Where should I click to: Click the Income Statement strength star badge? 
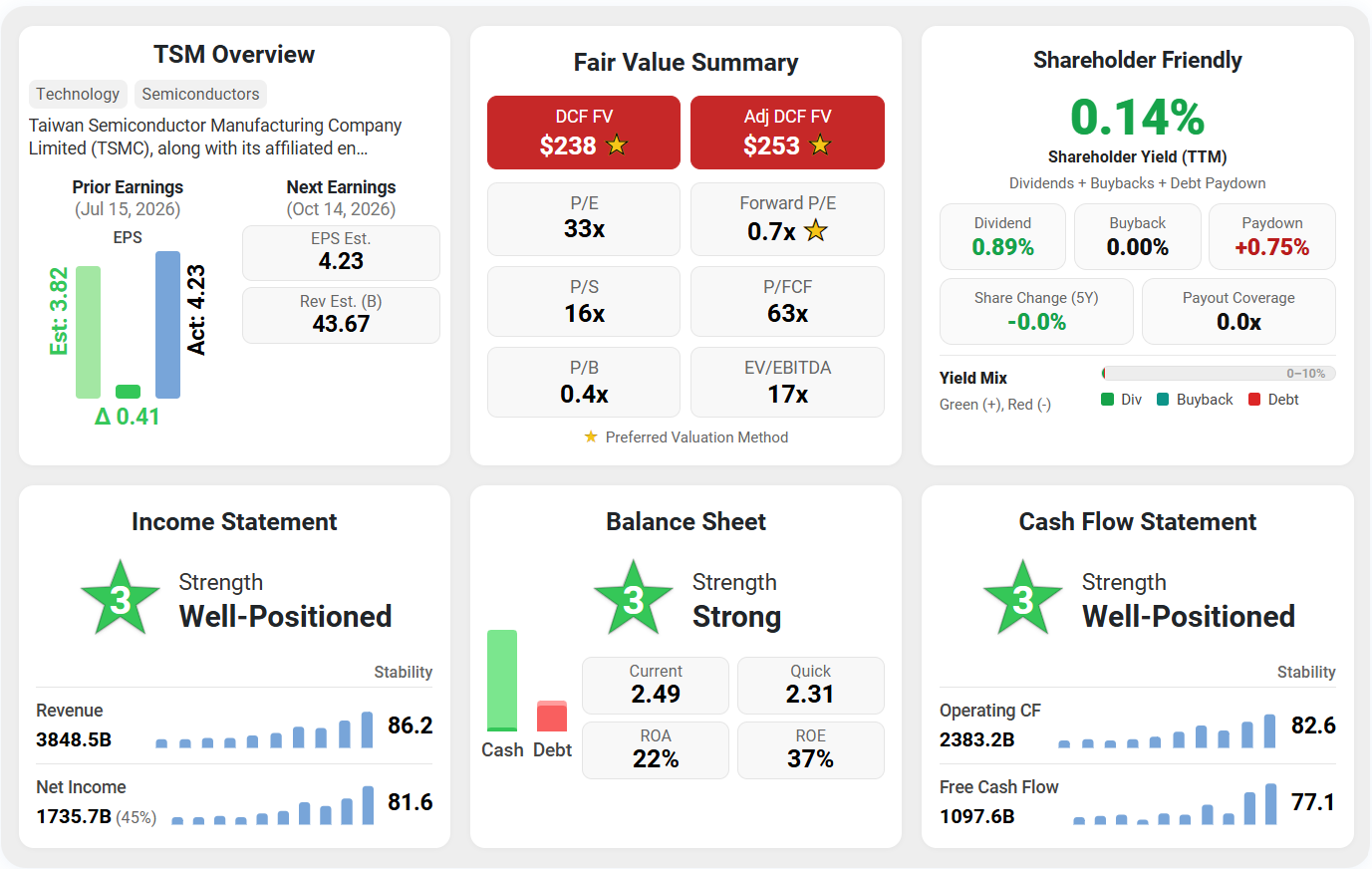tap(121, 599)
